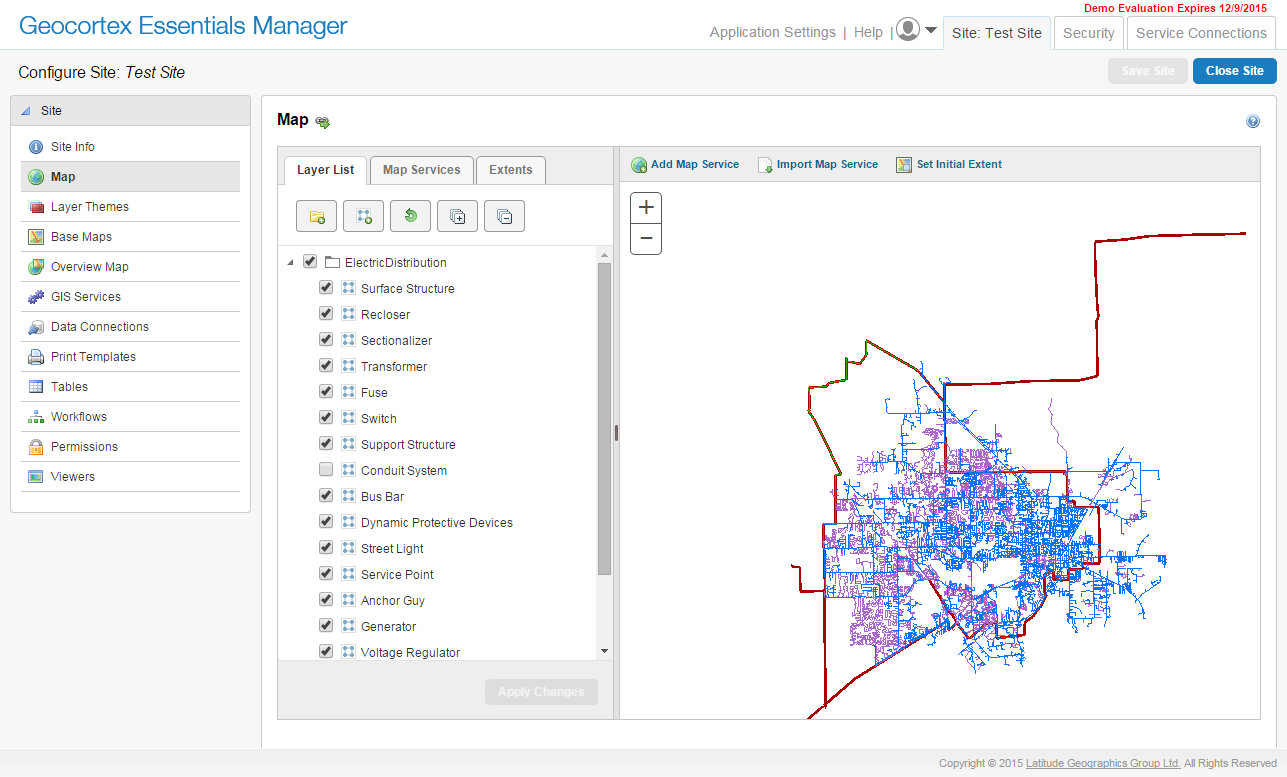The width and height of the screenshot is (1287, 777).
Task: Toggle the Street Light layer checkbox
Action: pos(326,548)
